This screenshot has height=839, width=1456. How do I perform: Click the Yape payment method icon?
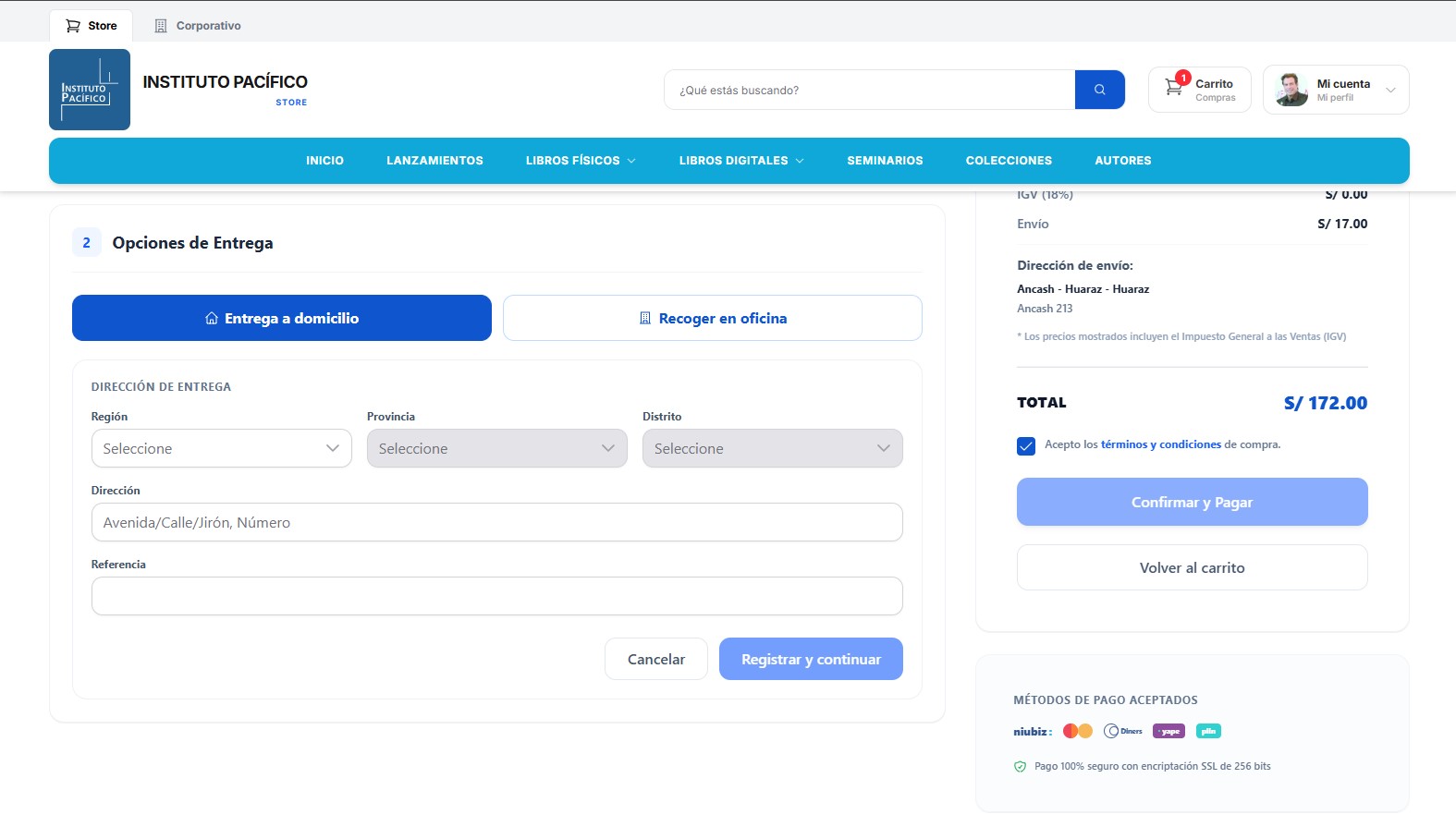pyautogui.click(x=1168, y=731)
